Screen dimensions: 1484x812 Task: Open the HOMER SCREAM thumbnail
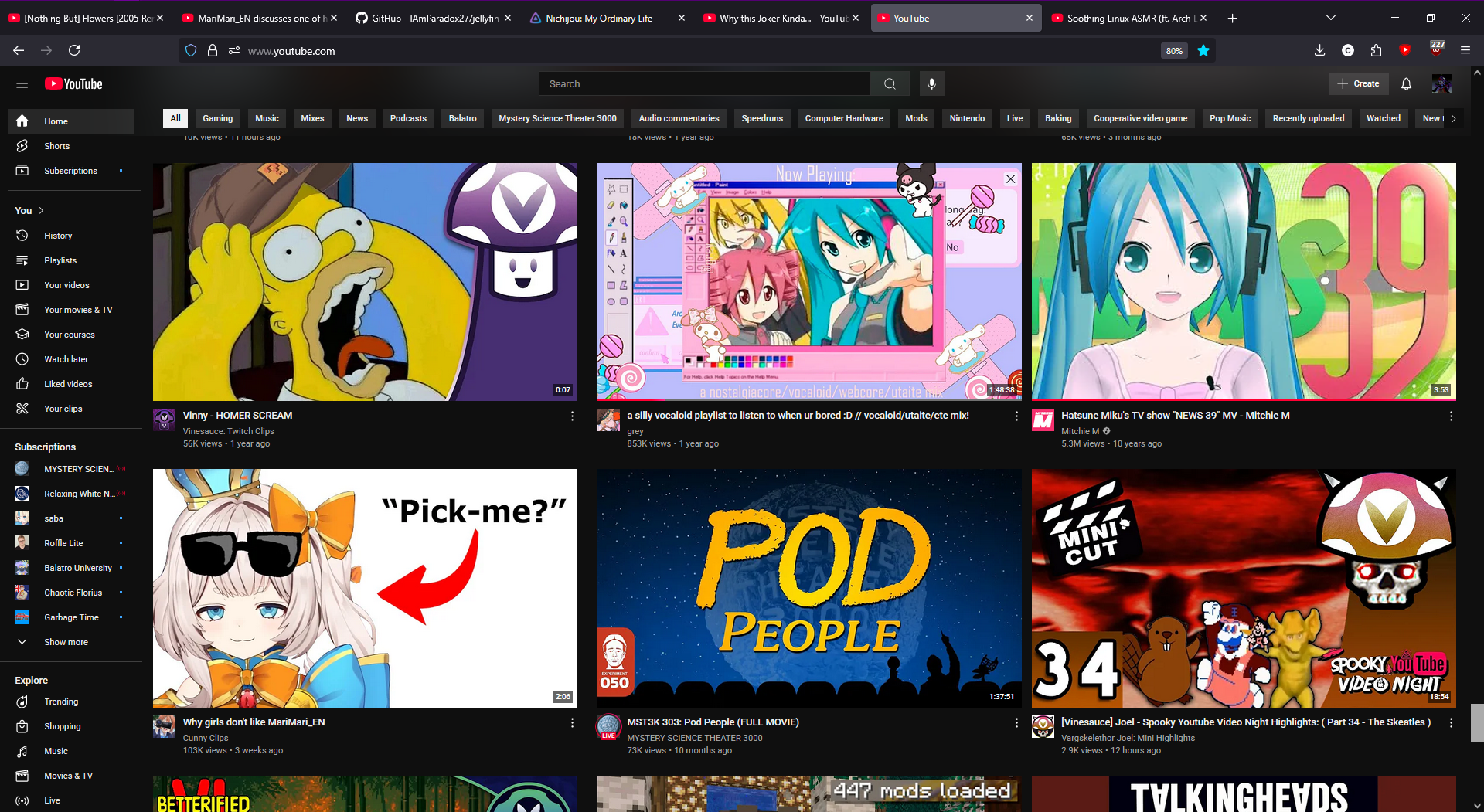365,282
